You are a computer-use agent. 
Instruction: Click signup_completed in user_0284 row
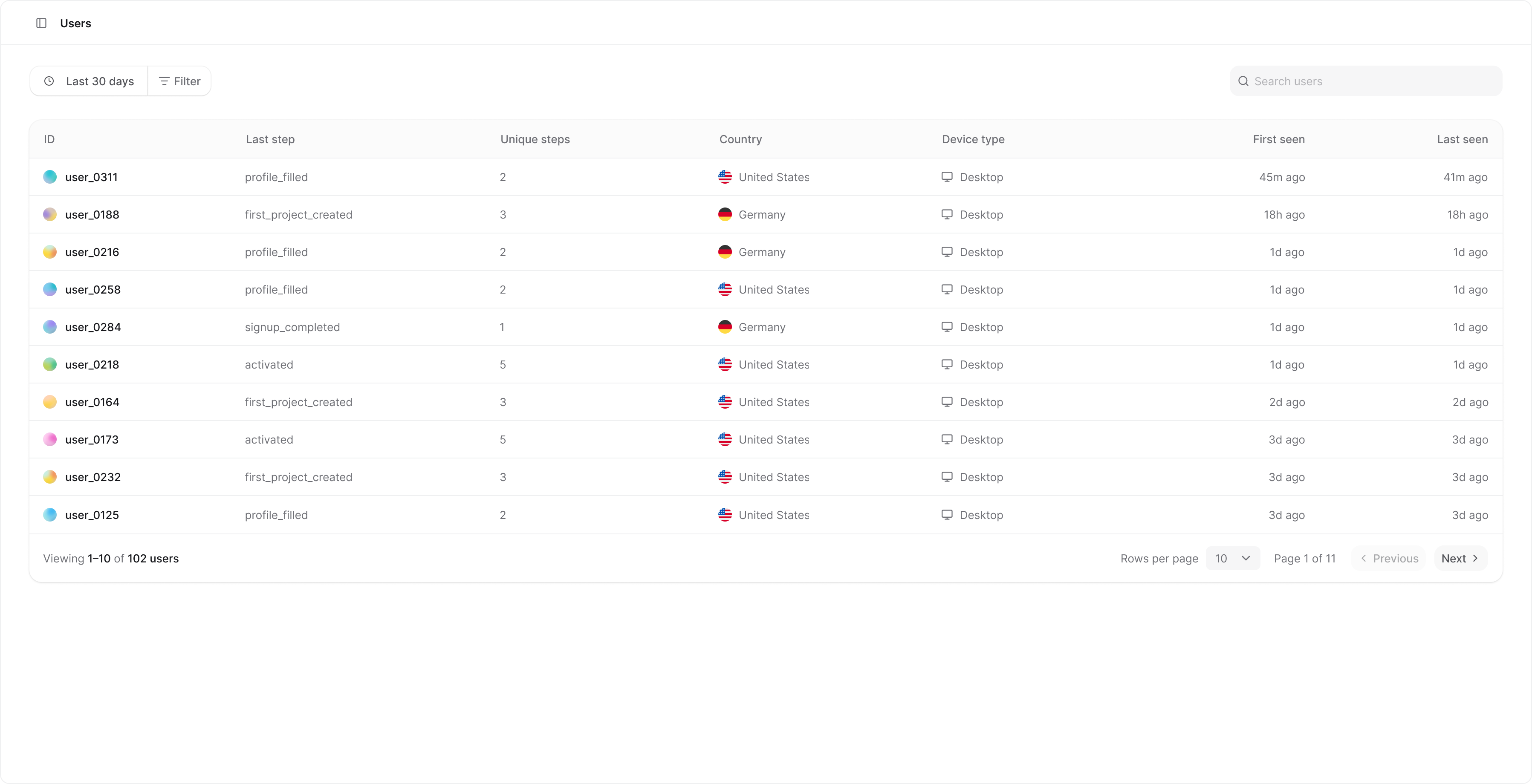point(292,327)
